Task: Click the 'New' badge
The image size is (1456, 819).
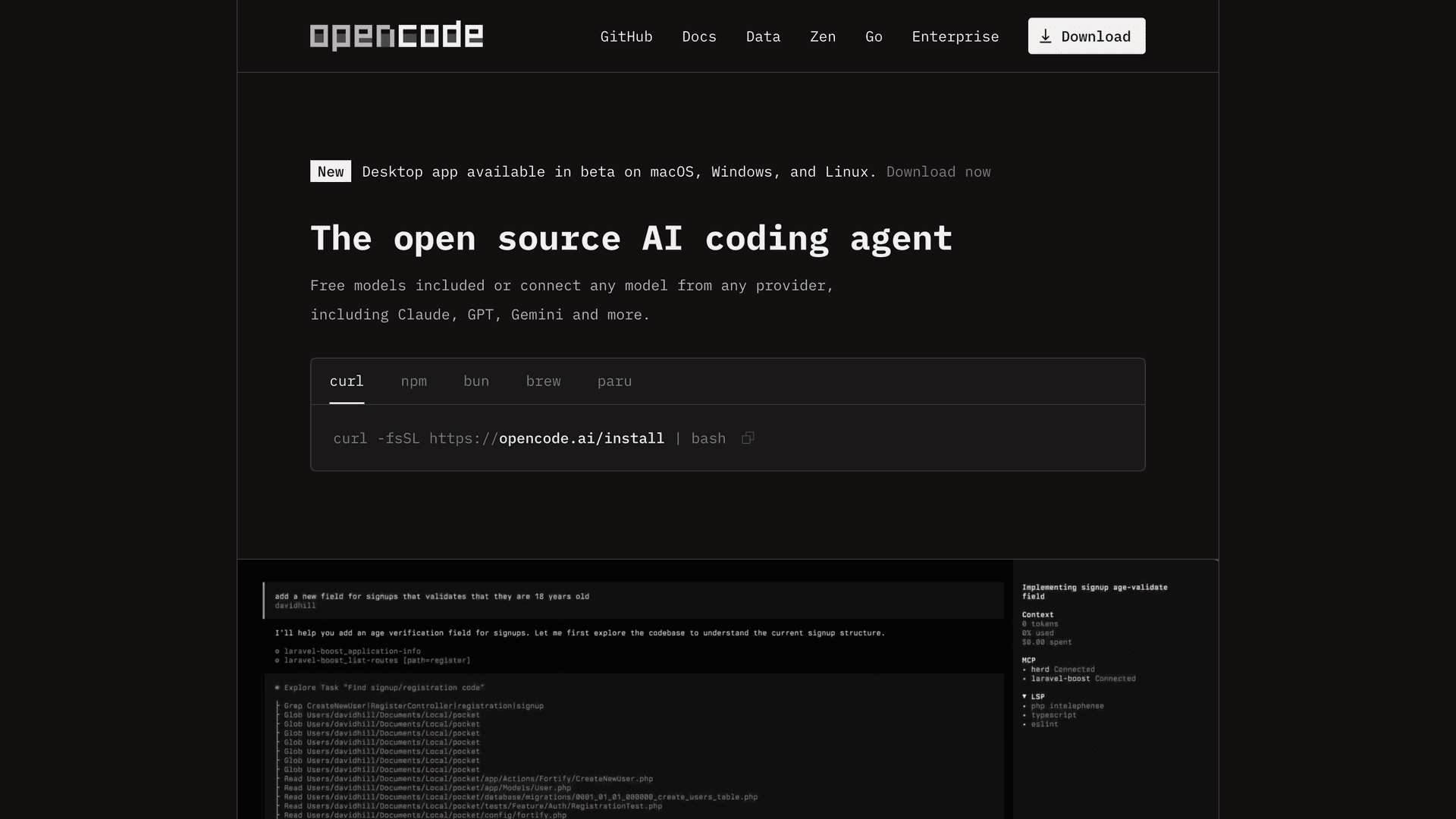Action: point(331,171)
